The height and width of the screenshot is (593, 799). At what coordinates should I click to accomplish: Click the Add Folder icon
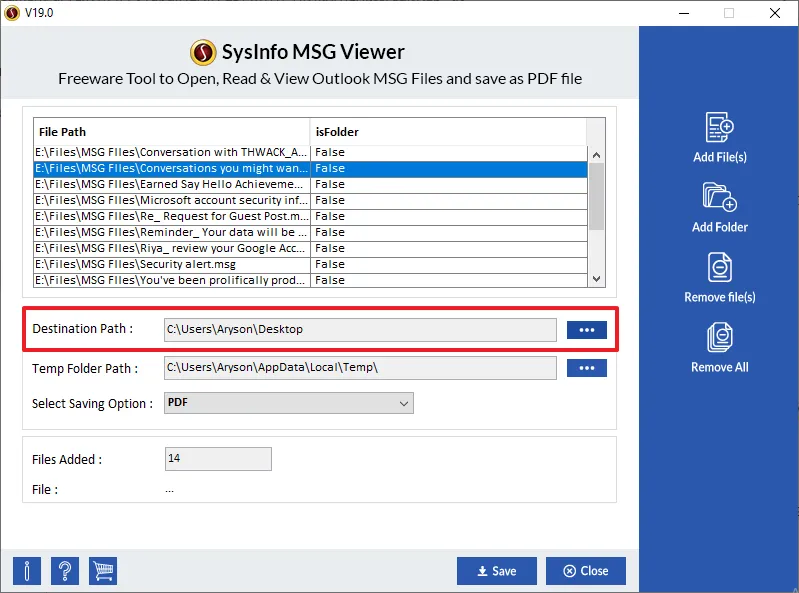click(719, 199)
